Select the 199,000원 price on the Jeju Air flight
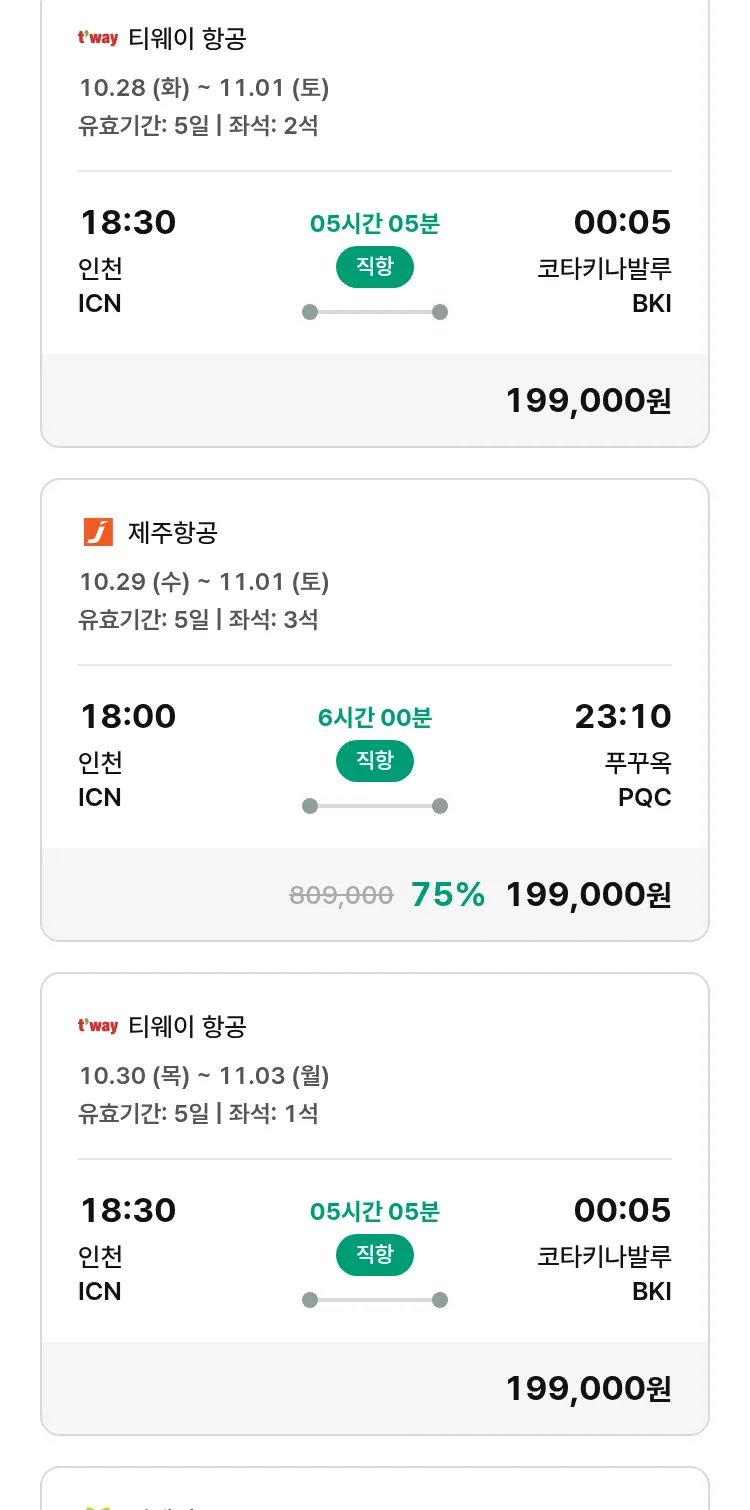Image resolution: width=750 pixels, height=1510 pixels. pyautogui.click(x=588, y=895)
